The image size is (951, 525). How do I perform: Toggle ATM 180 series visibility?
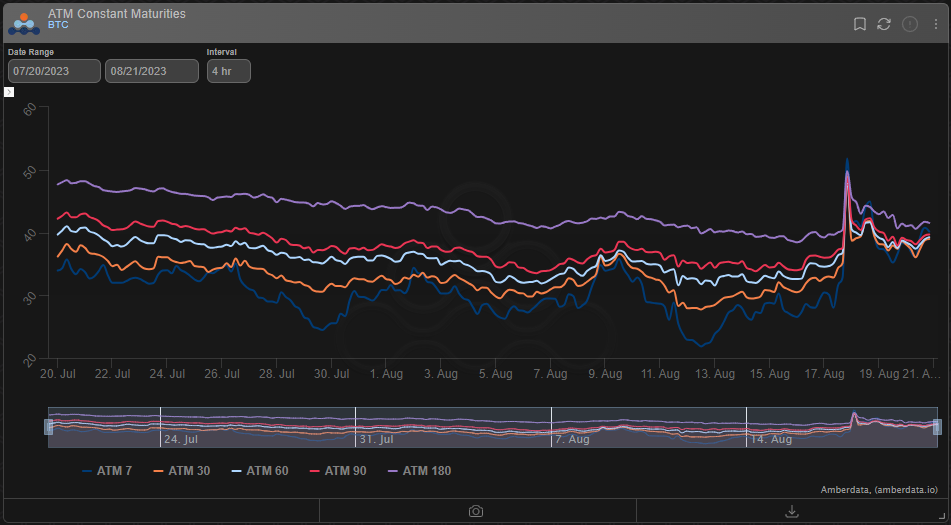pos(419,470)
